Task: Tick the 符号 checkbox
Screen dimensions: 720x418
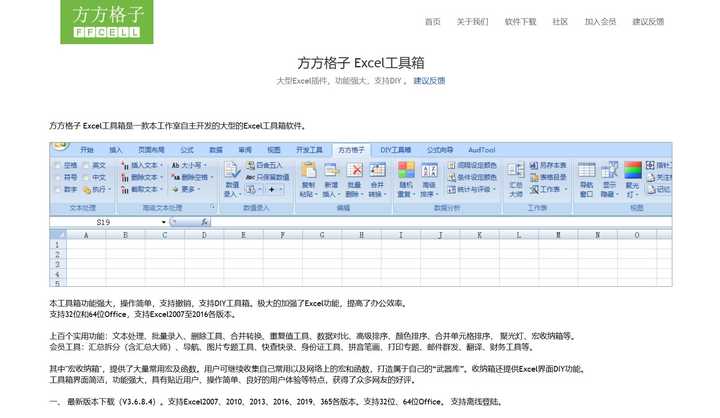Action: 57,177
